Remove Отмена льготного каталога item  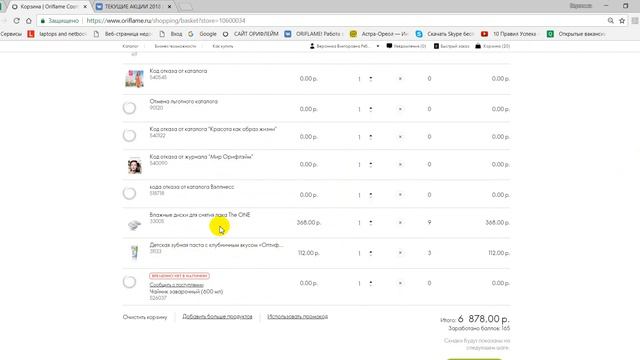pyautogui.click(x=400, y=109)
